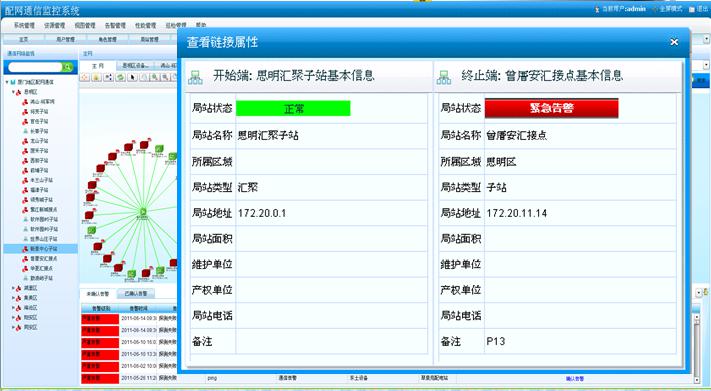This screenshot has width=711, height=391.
Task: Go to the 主页 submenu tab
Action: point(24,39)
